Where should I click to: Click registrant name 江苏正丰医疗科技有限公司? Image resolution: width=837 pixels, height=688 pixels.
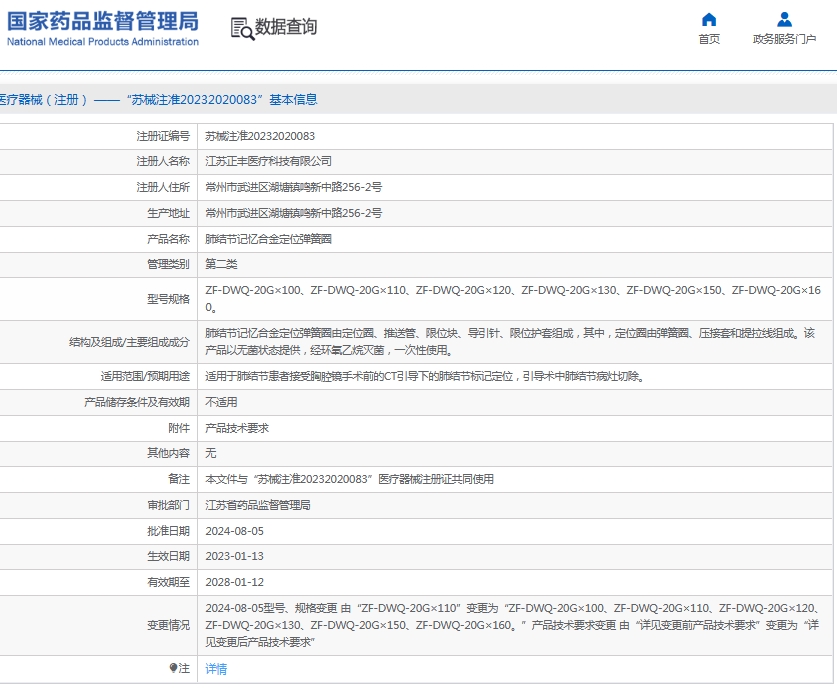coord(269,161)
